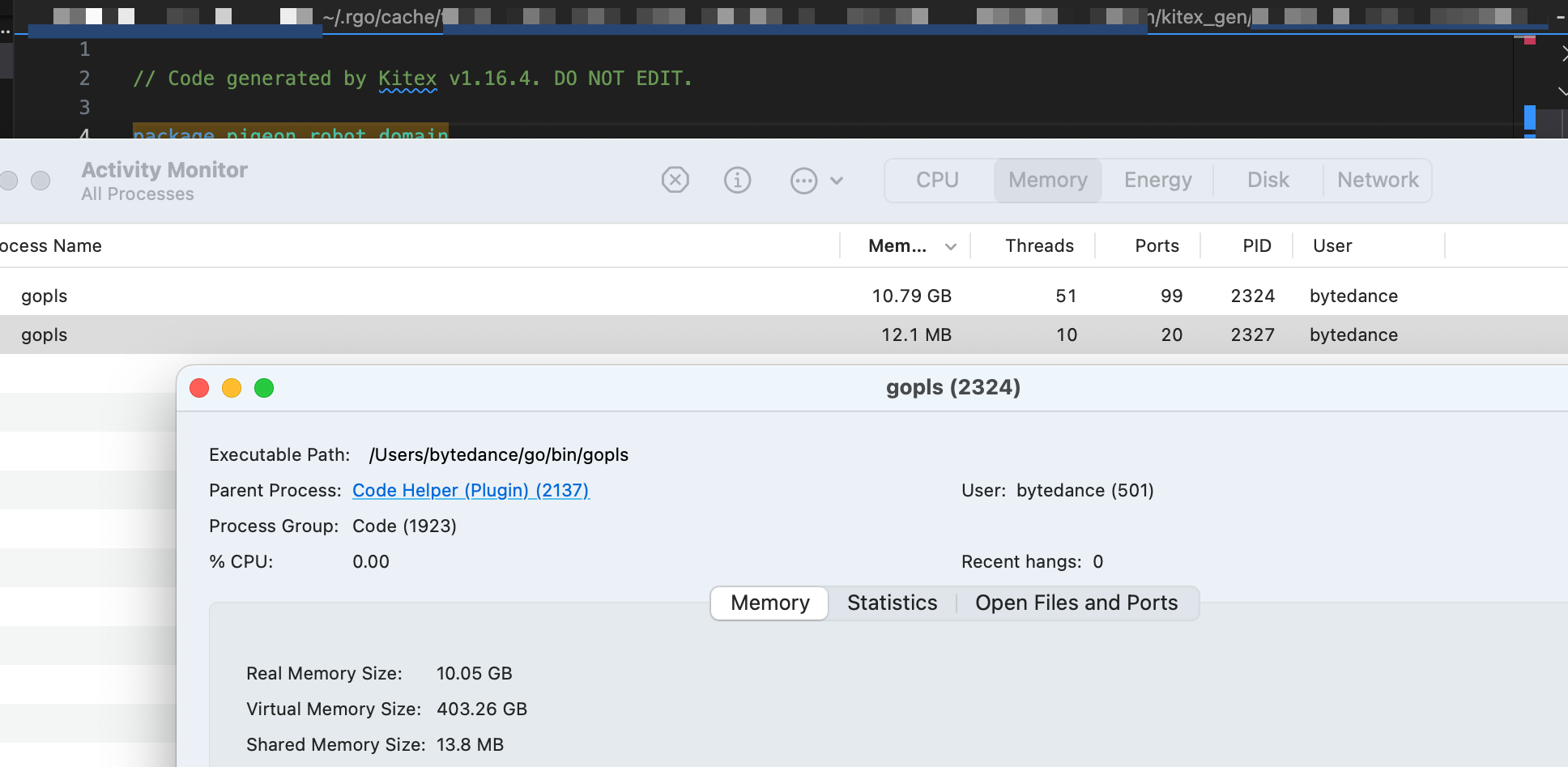Open the Network tab

[x=1377, y=180]
